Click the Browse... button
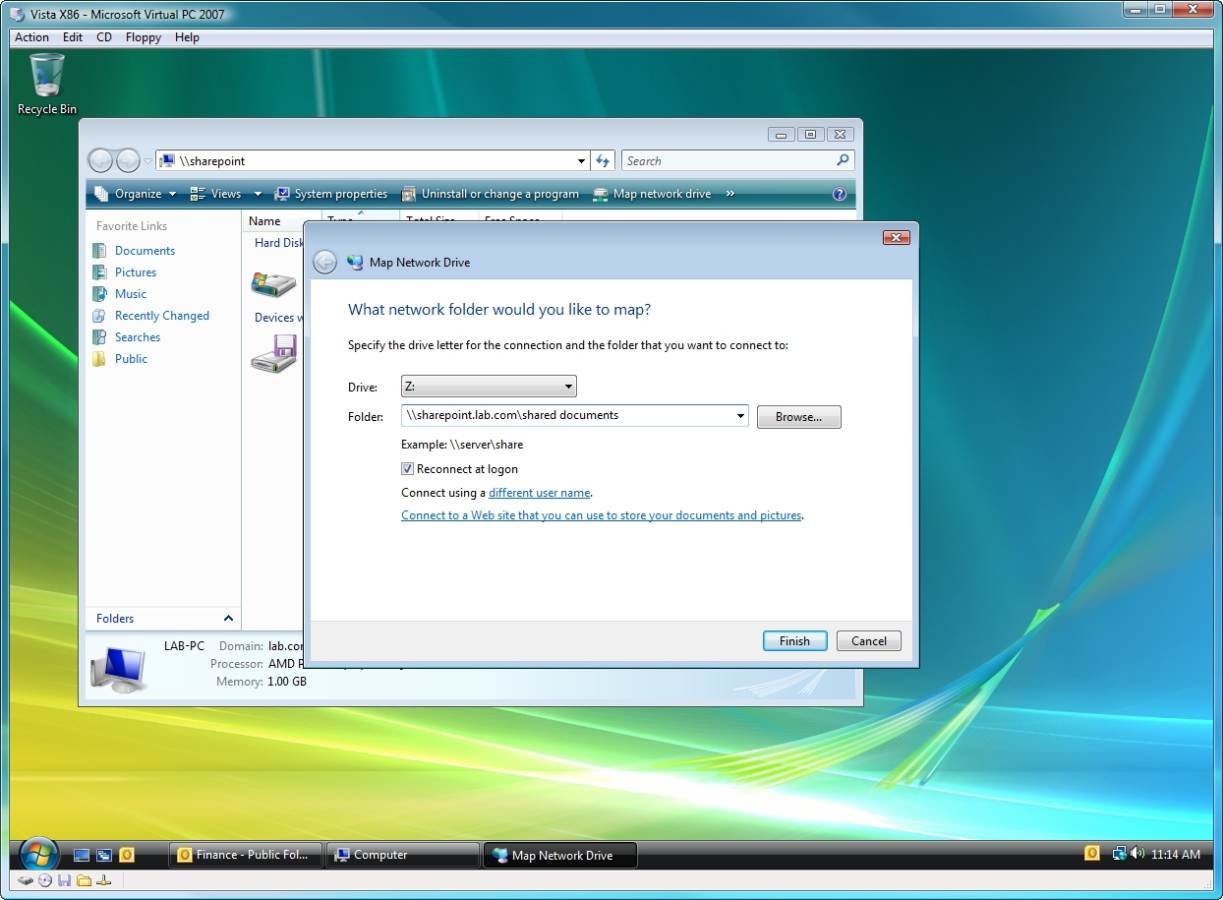1223x900 pixels. 798,417
